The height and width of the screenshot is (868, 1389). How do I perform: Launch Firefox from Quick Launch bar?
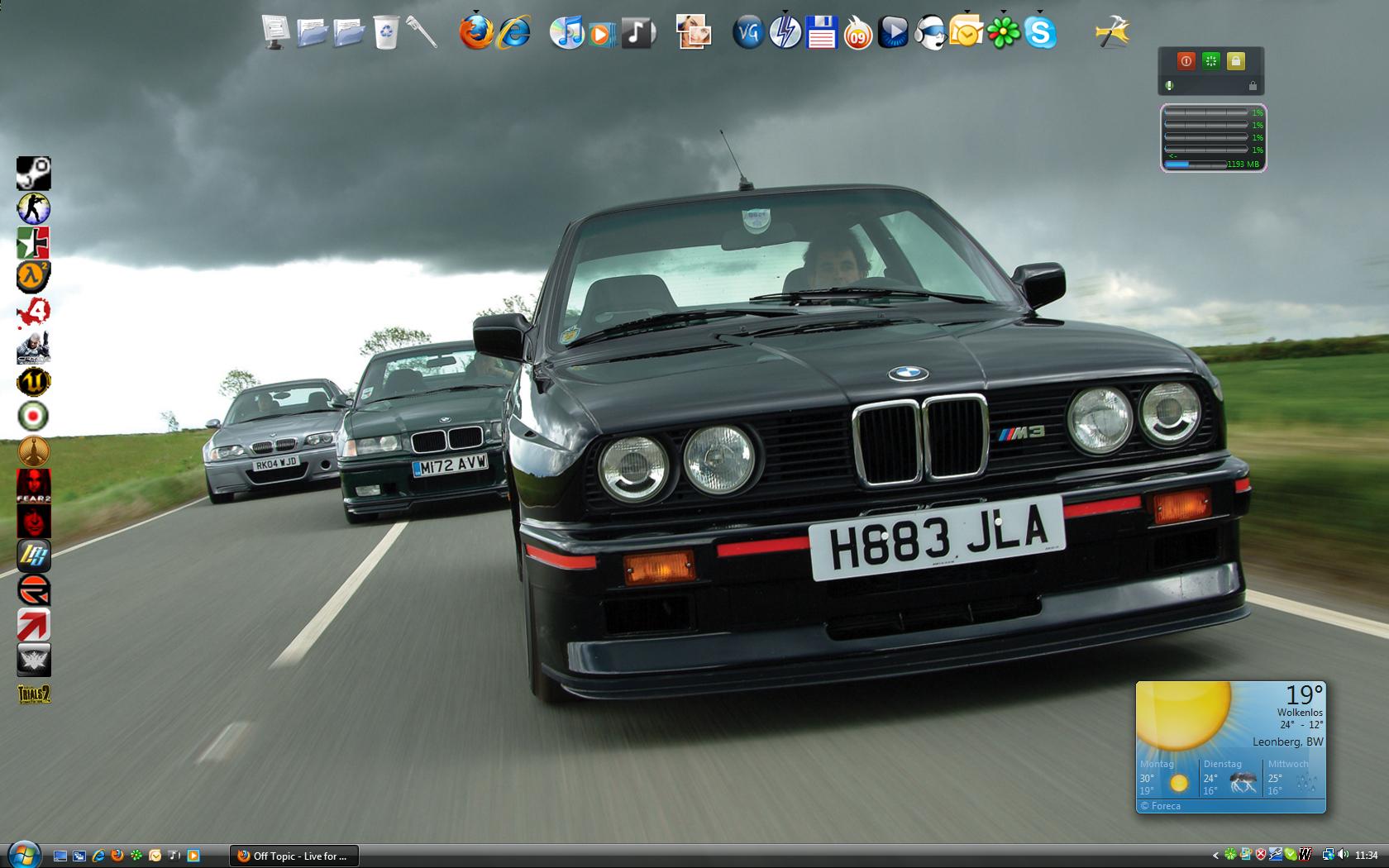click(117, 856)
